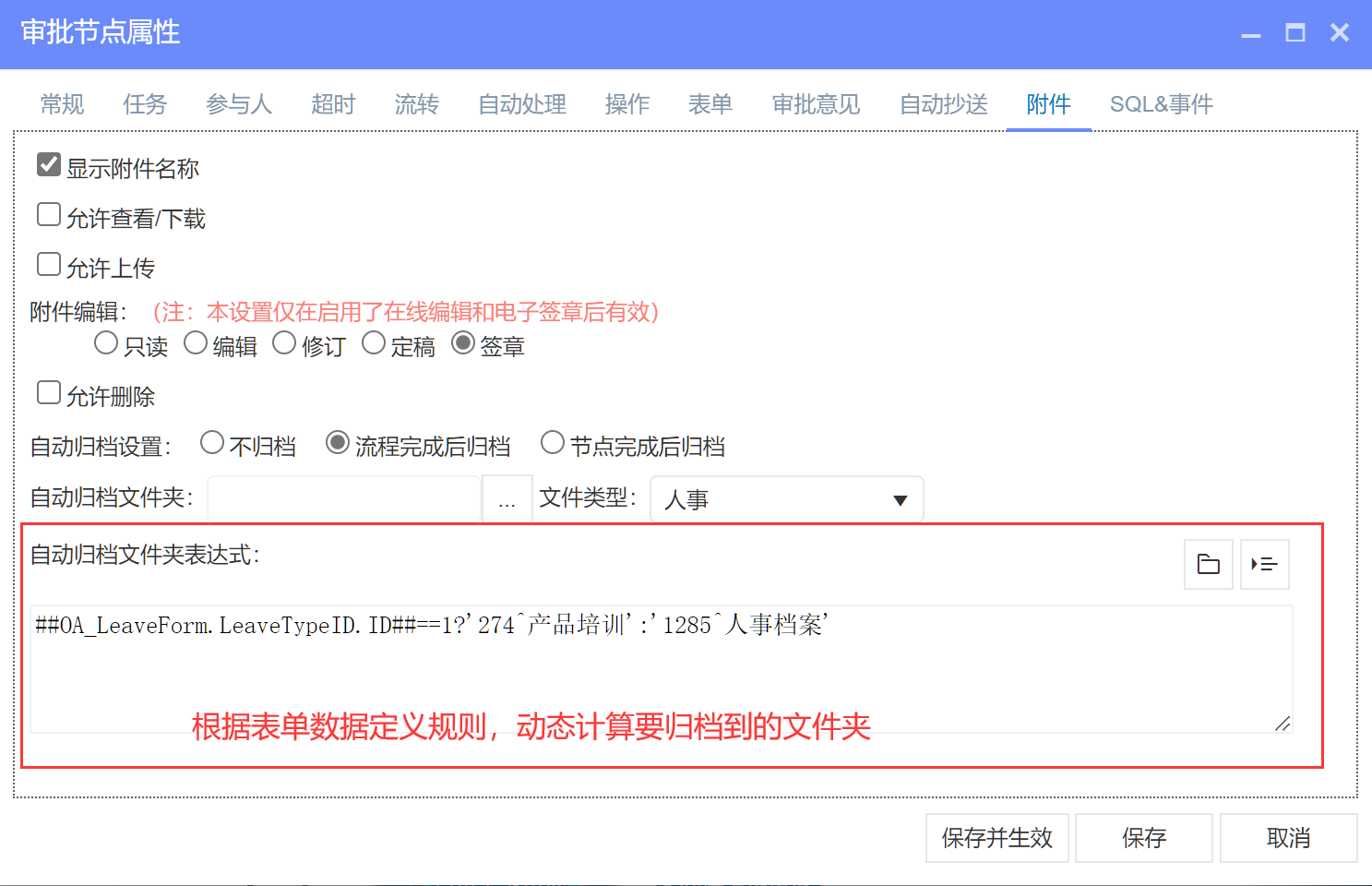1372x886 pixels.
Task: Click the folder icon beside archive expression
Action: click(x=1208, y=564)
